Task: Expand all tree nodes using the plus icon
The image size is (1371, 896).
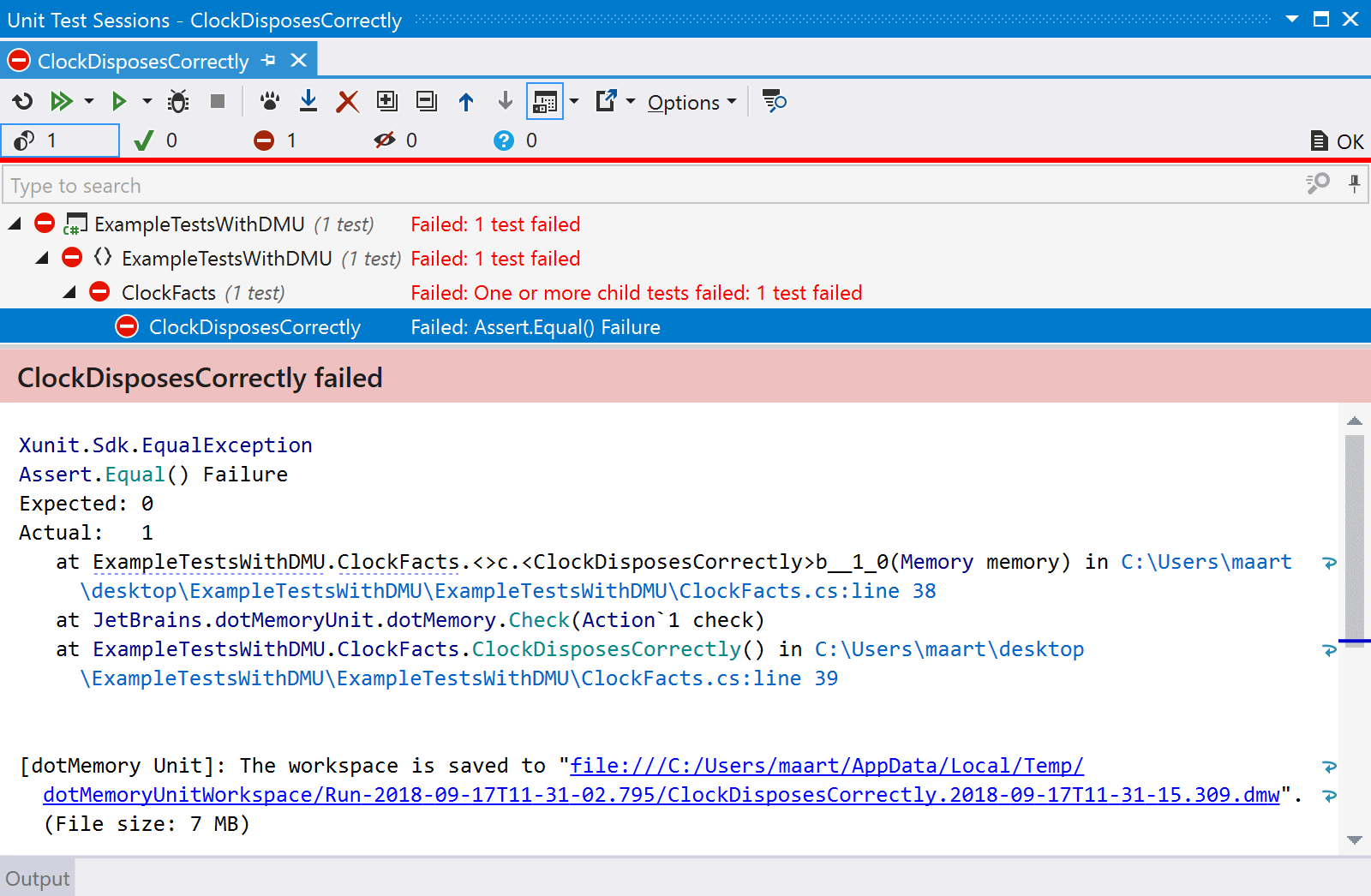Action: pos(387,102)
